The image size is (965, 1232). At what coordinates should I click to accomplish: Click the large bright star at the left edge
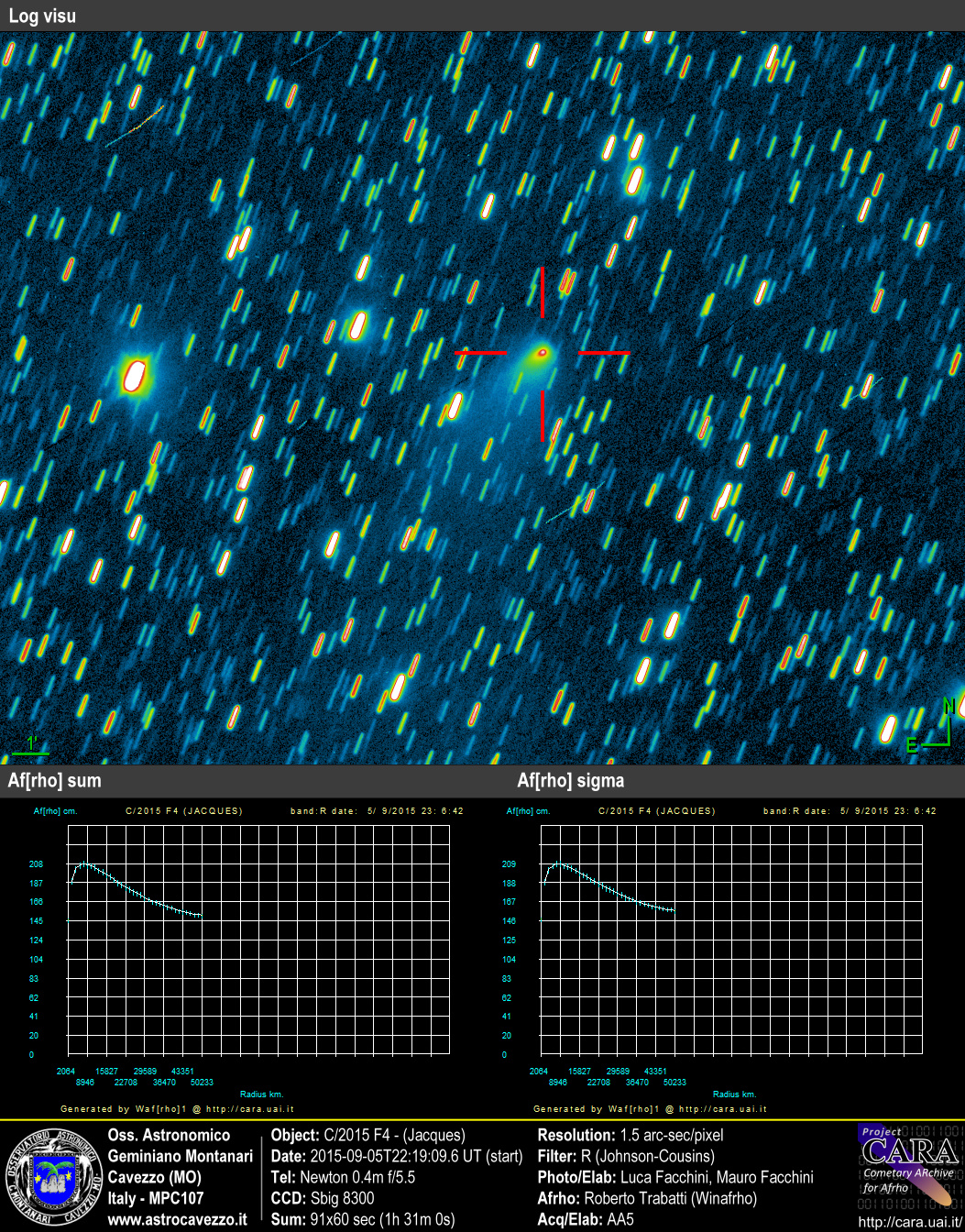pyautogui.click(x=135, y=376)
